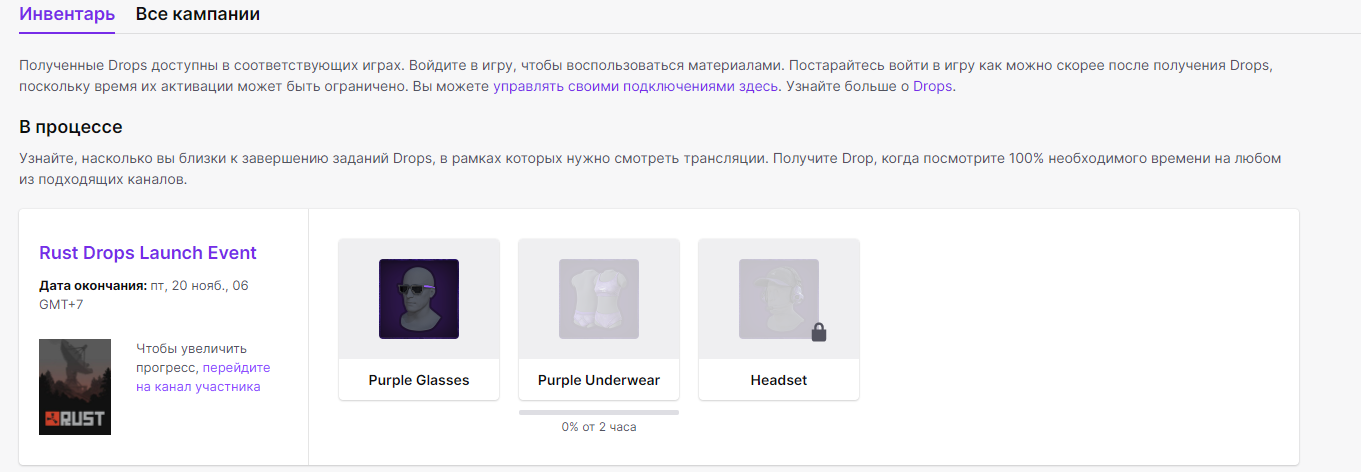Click the Rust game cover thumbnail
1361x472 pixels.
point(75,387)
